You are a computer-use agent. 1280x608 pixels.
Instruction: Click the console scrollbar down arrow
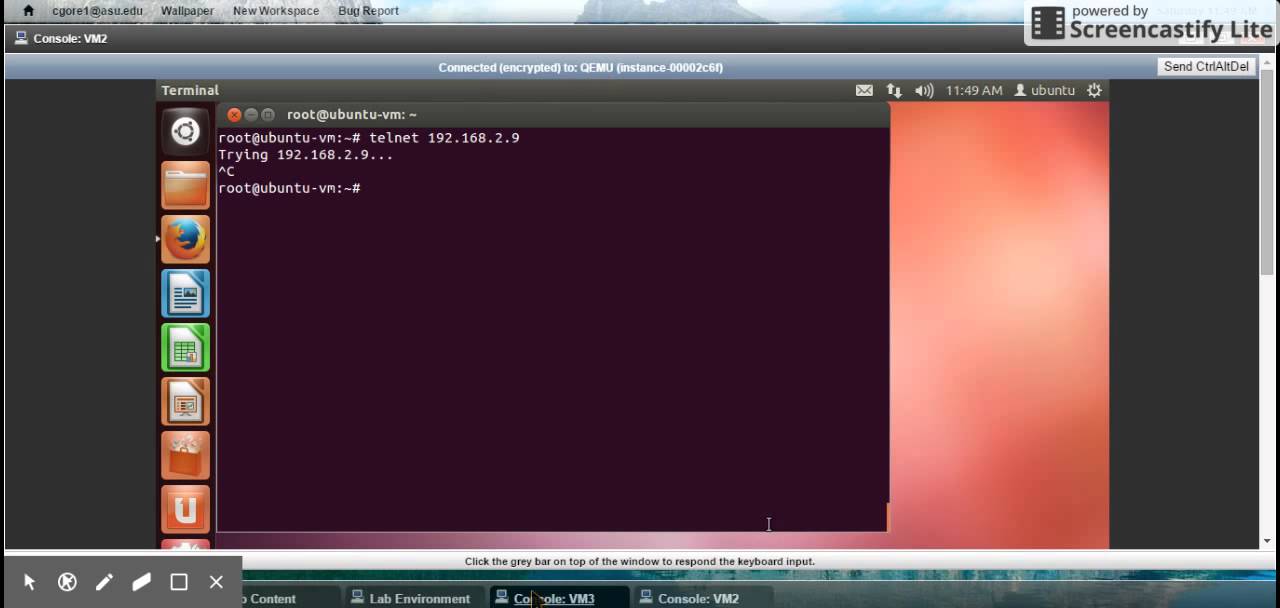tap(1268, 541)
